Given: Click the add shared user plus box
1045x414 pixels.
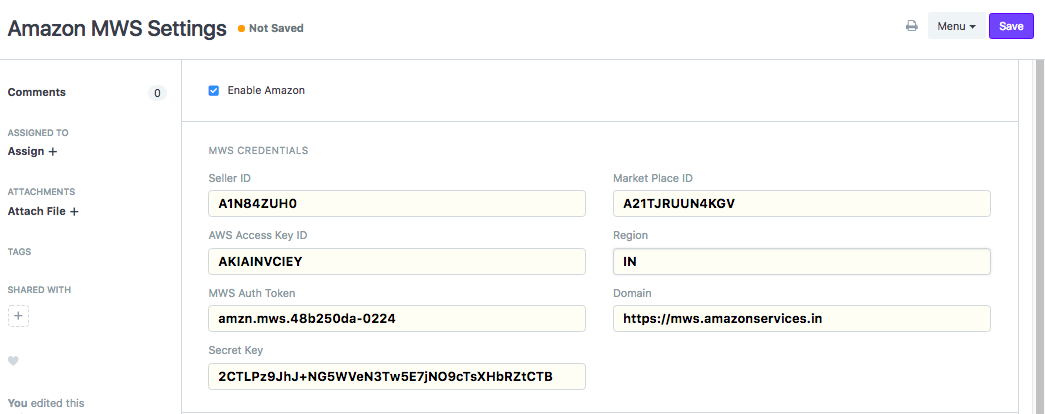Looking at the screenshot, I should click(x=18, y=316).
